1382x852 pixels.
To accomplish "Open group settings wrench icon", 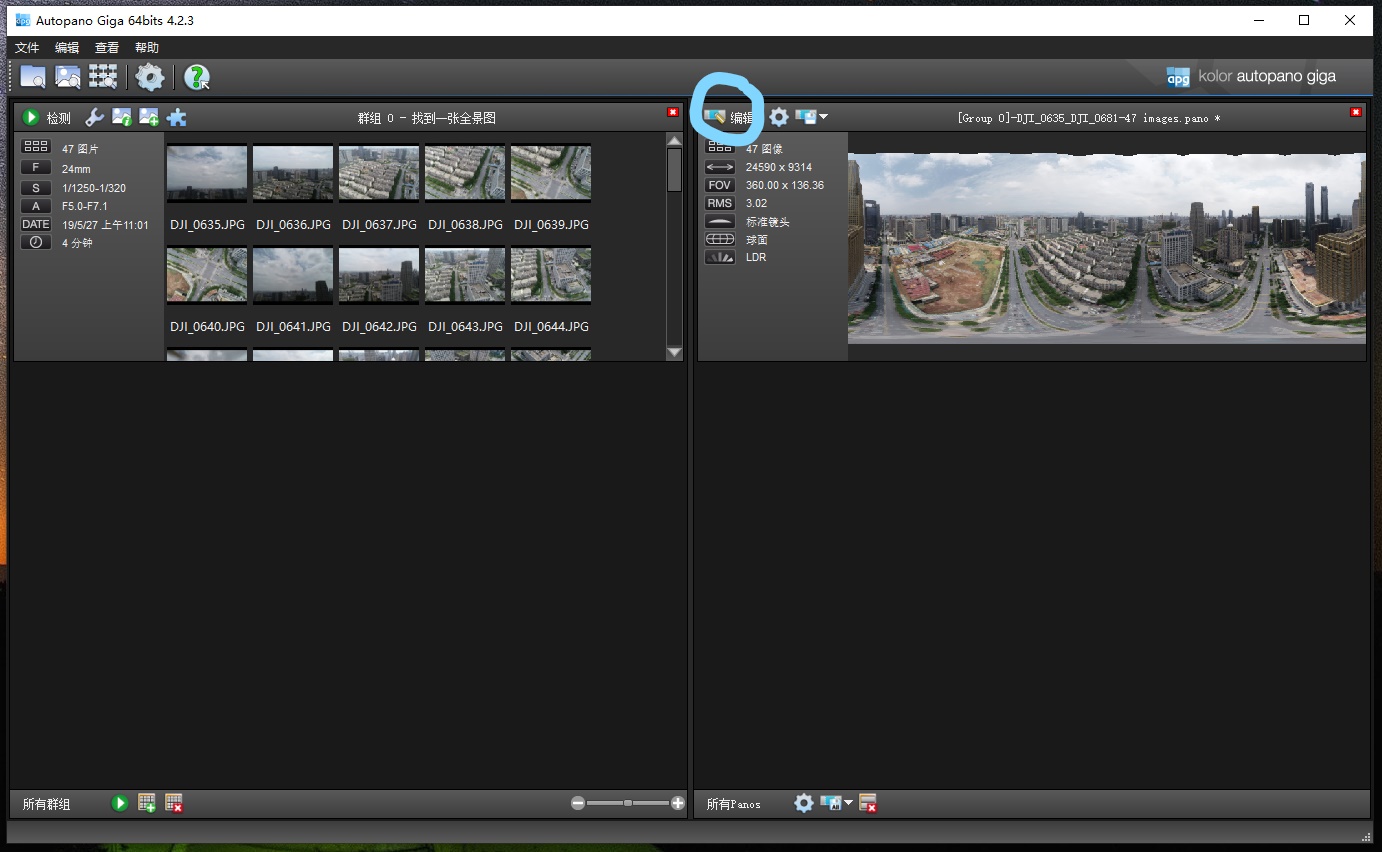I will pos(94,118).
